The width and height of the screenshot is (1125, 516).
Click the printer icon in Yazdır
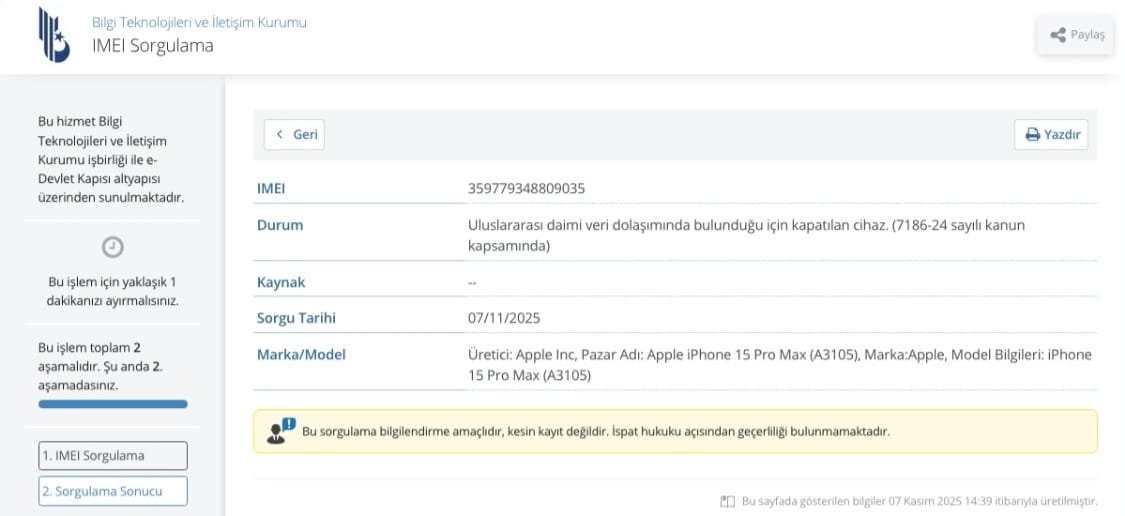[1032, 135]
